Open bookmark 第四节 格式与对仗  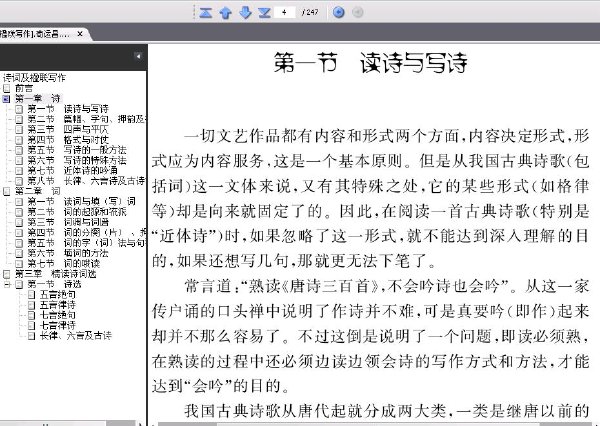tap(68, 140)
